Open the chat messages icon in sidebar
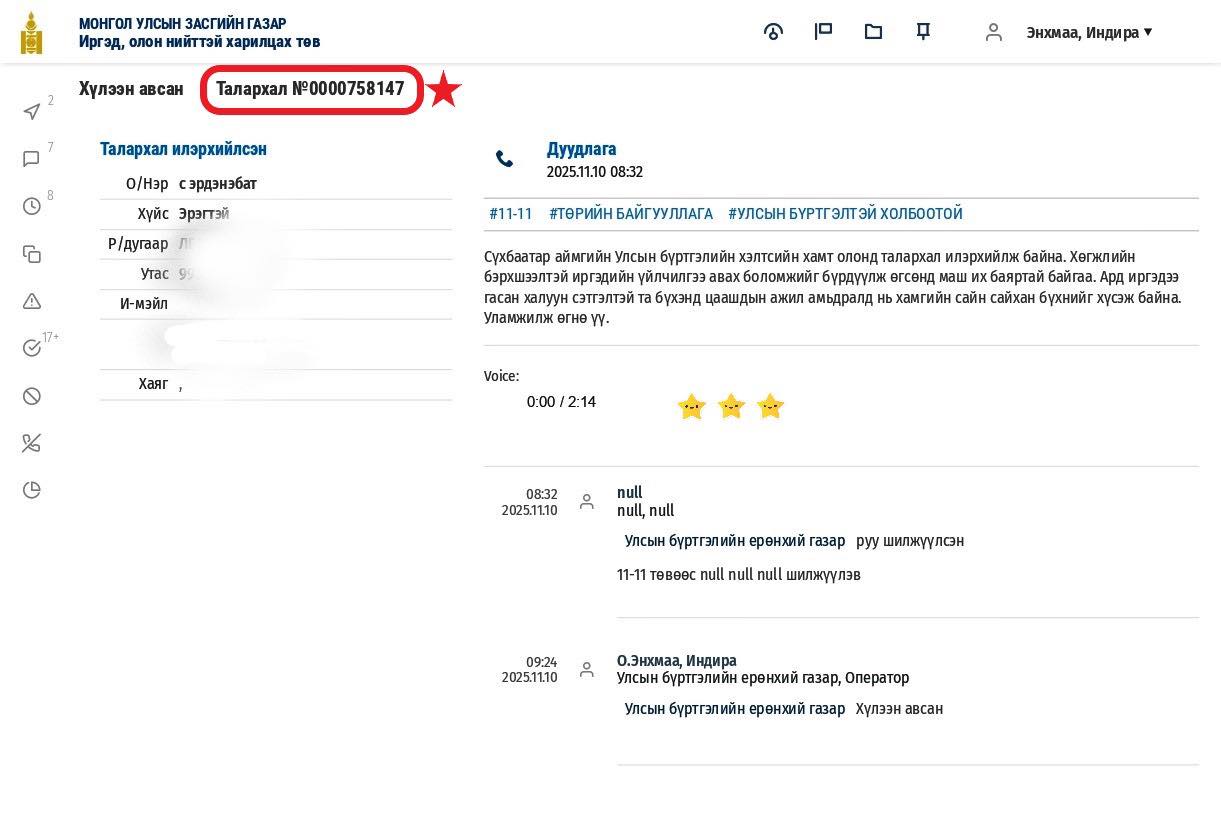Screen dimensions: 1221x817 point(32,159)
